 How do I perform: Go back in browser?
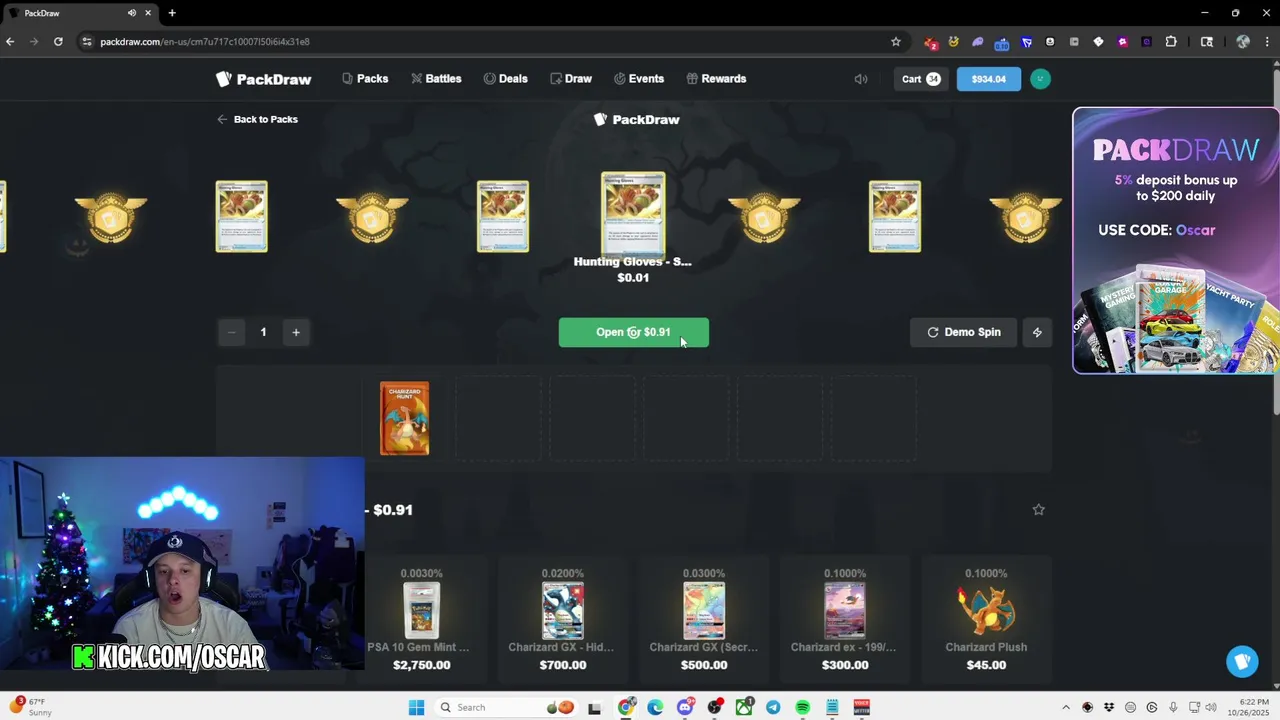click(10, 41)
